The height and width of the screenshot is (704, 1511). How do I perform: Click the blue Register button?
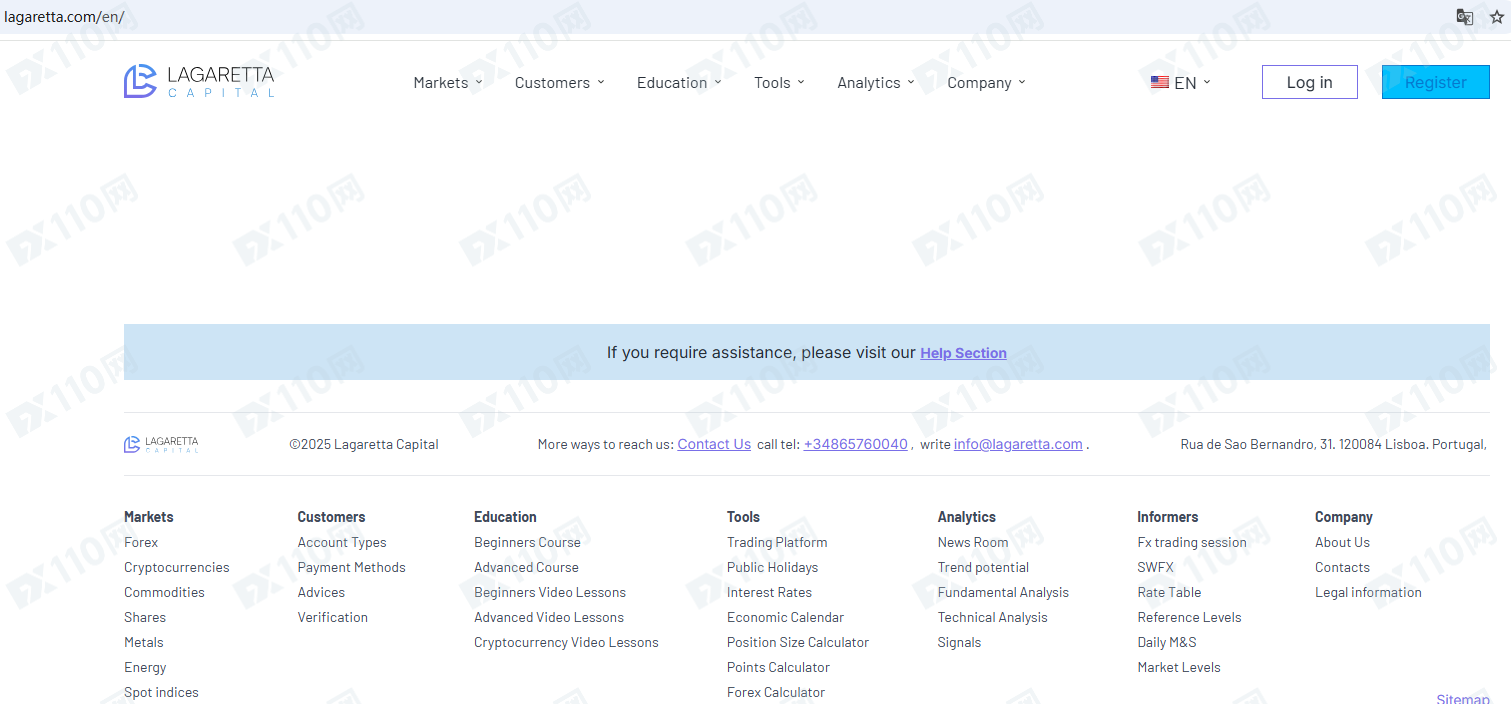1435,82
